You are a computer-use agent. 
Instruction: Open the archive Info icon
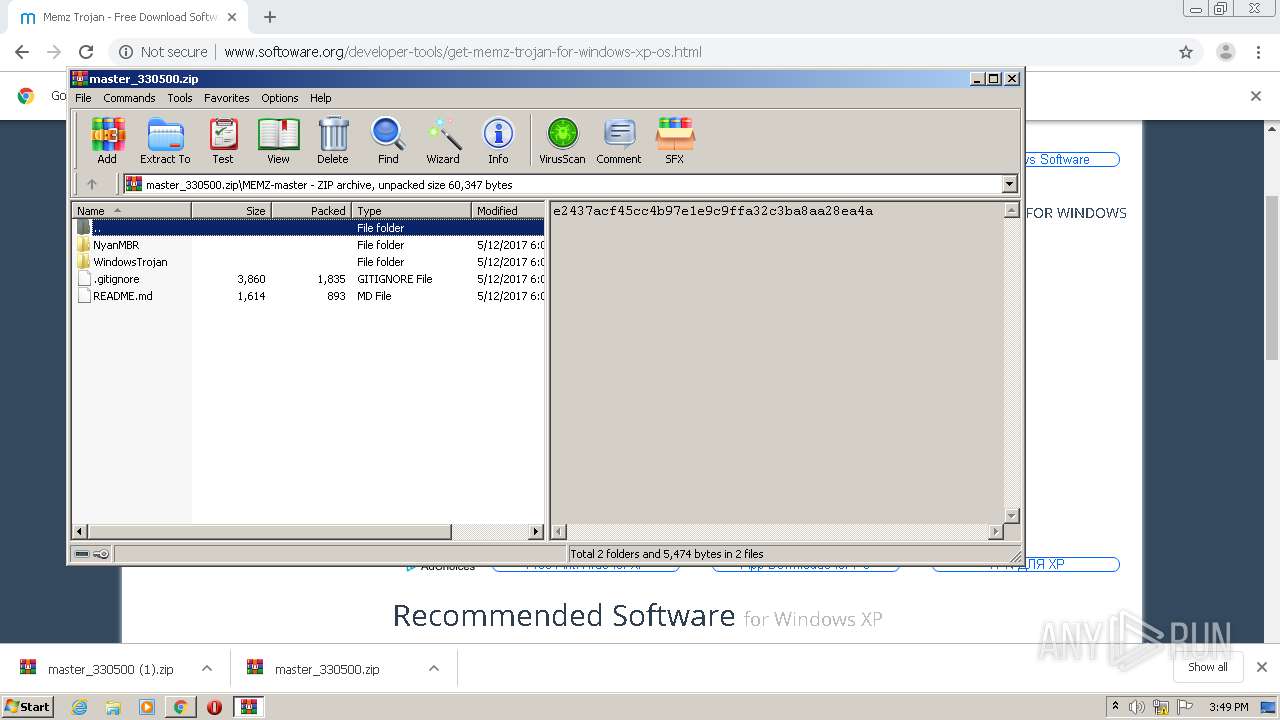[x=498, y=140]
